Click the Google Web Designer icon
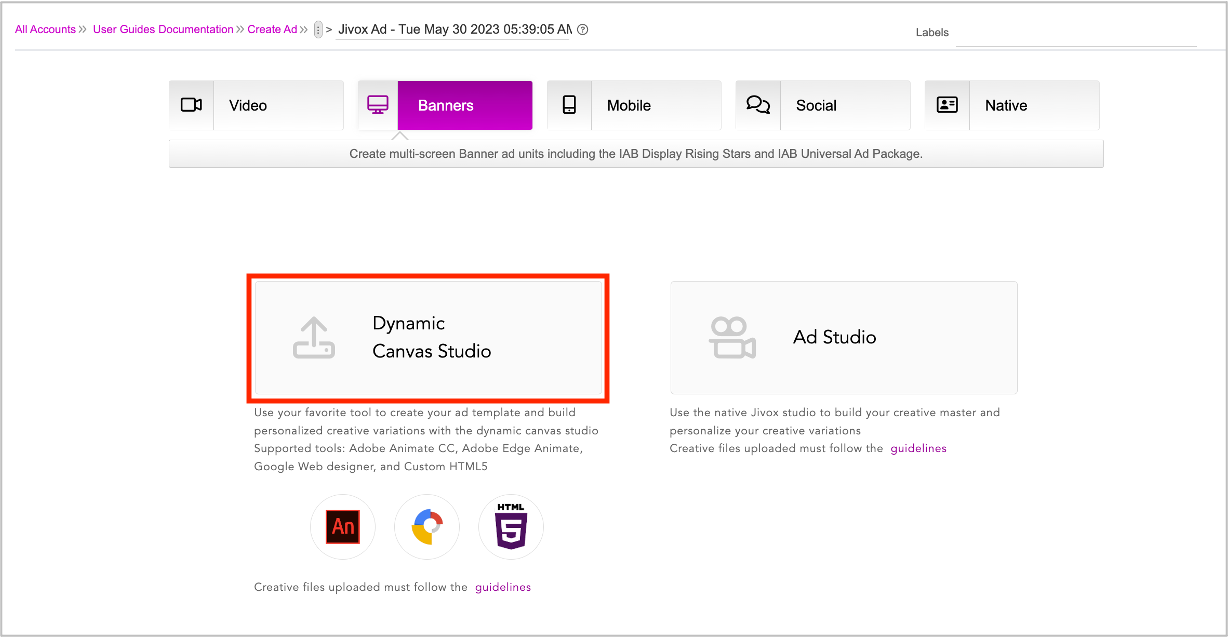The image size is (1228, 638). (x=427, y=527)
